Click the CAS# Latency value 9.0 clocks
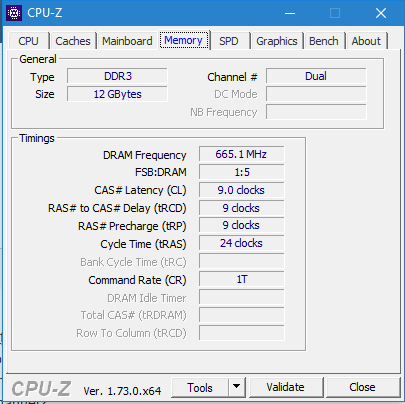 [x=242, y=190]
